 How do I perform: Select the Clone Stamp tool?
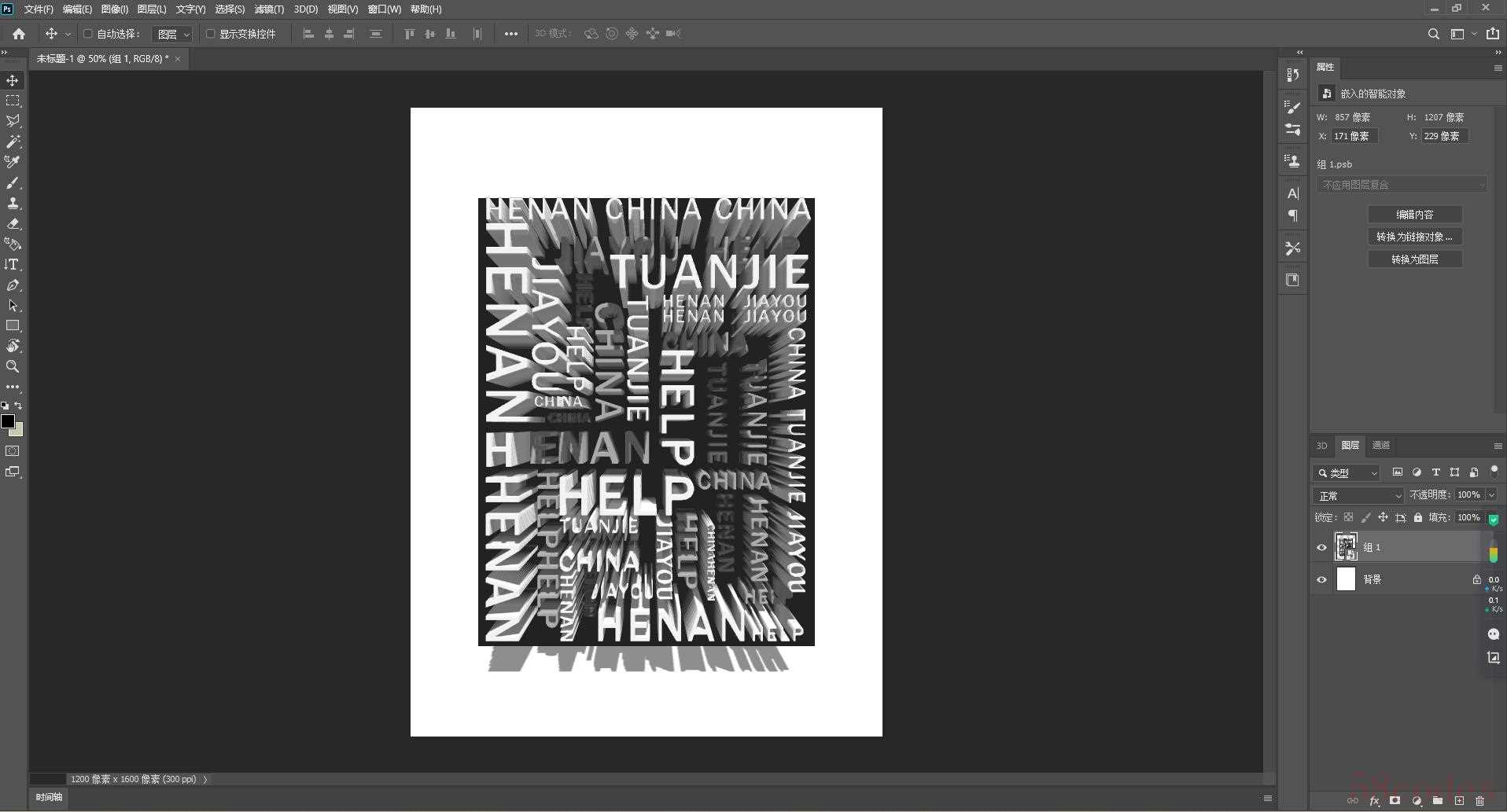click(13, 204)
